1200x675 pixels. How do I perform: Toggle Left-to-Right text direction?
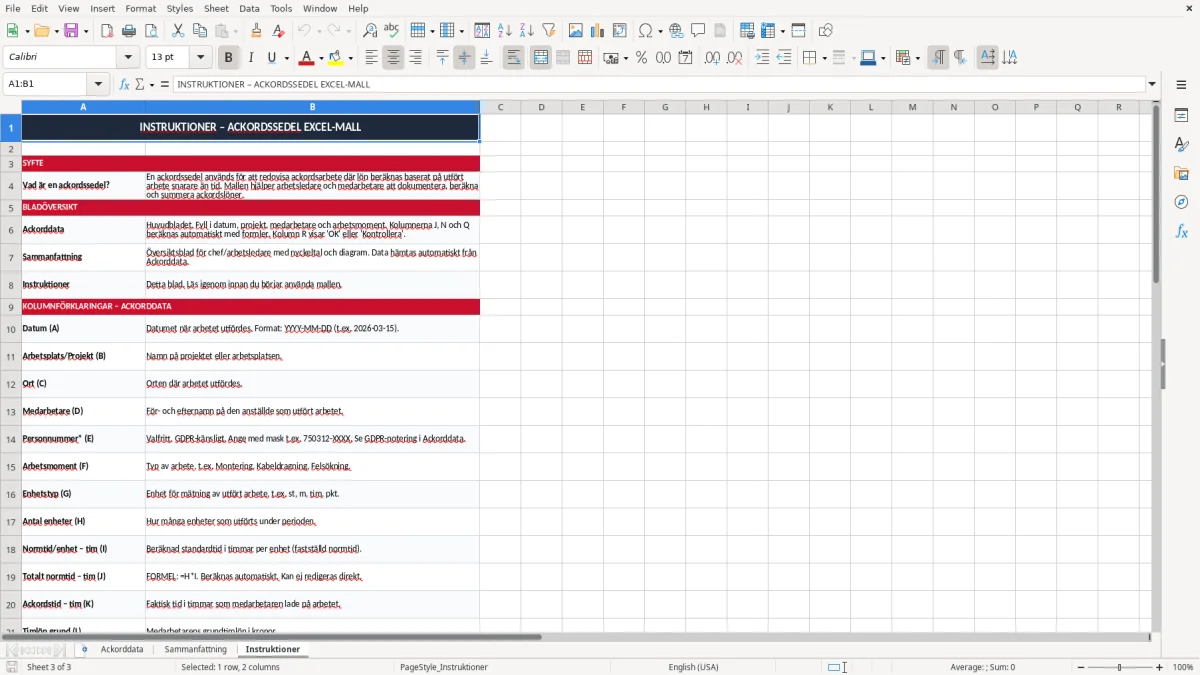pos(938,58)
